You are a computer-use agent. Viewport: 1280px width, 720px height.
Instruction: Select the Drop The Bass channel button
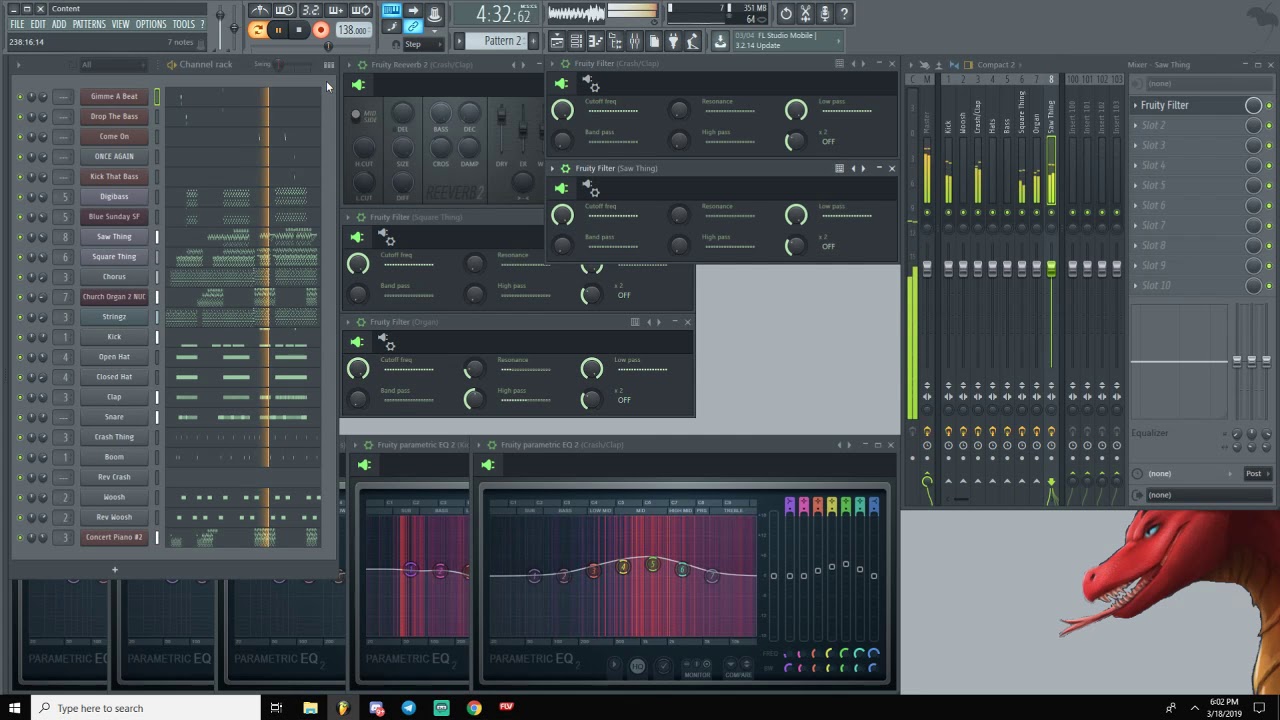click(x=114, y=117)
